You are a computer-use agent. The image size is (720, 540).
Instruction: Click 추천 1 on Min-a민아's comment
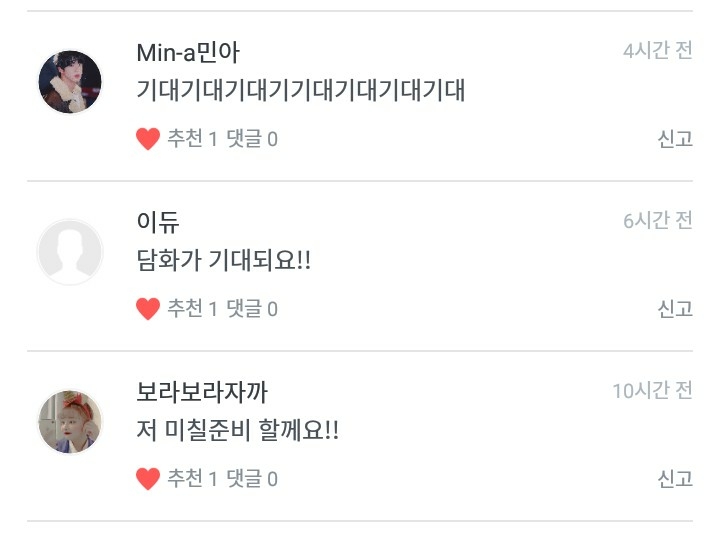pos(192,140)
